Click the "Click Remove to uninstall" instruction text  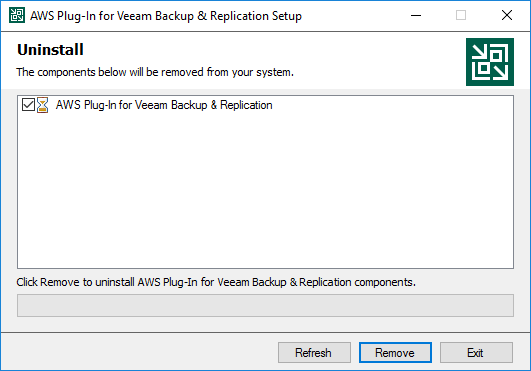tap(216, 282)
